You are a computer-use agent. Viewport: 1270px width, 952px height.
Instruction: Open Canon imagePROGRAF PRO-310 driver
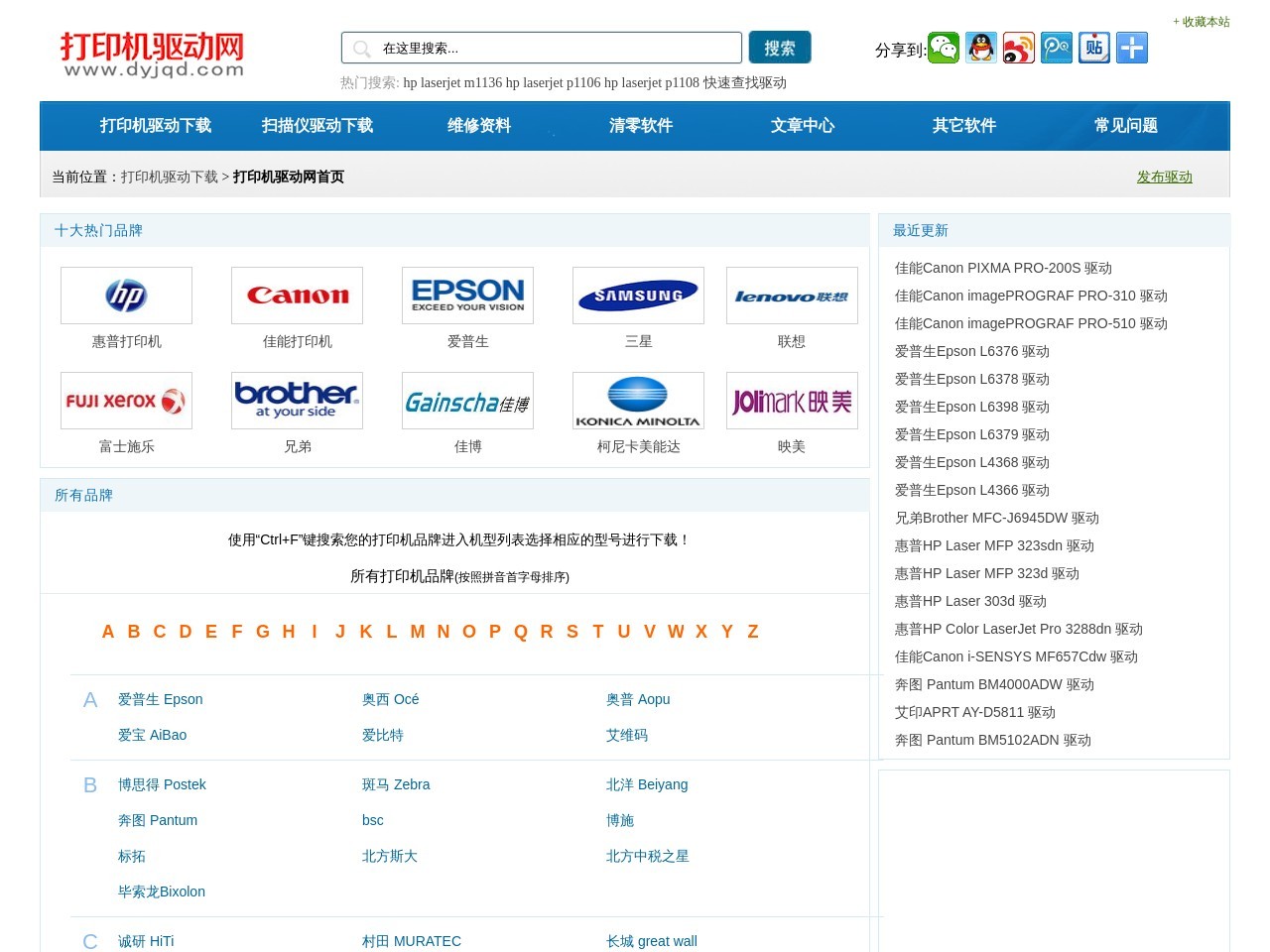[1031, 296]
